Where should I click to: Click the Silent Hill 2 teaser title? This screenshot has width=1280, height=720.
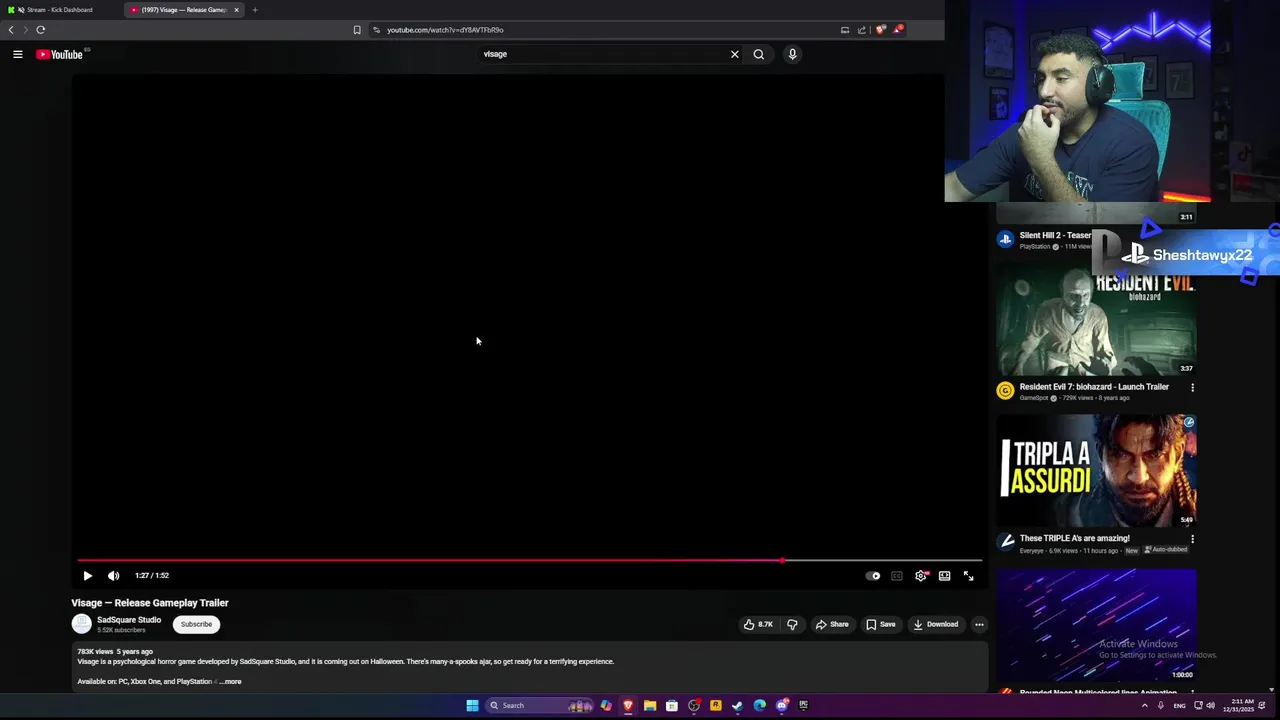click(1055, 235)
